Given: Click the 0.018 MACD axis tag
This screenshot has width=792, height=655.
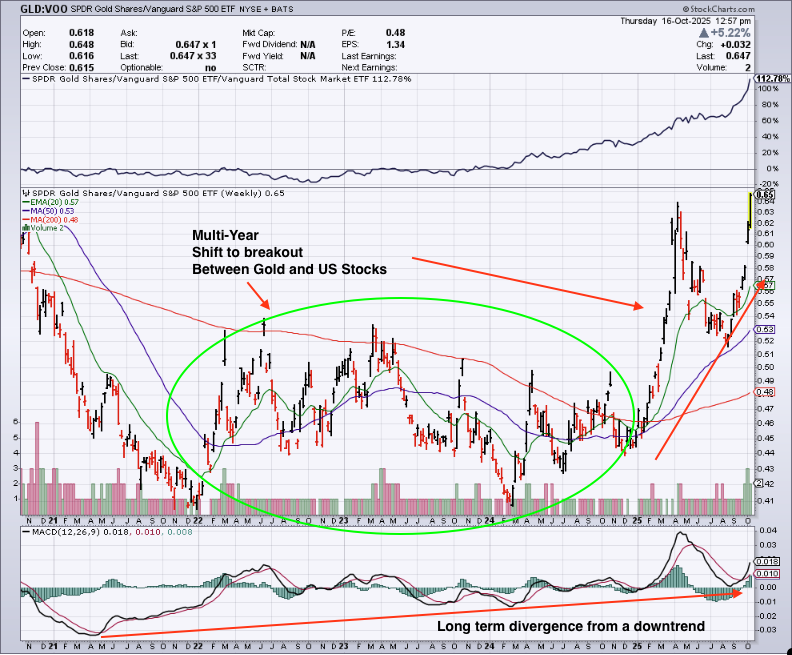Looking at the screenshot, I should [769, 562].
